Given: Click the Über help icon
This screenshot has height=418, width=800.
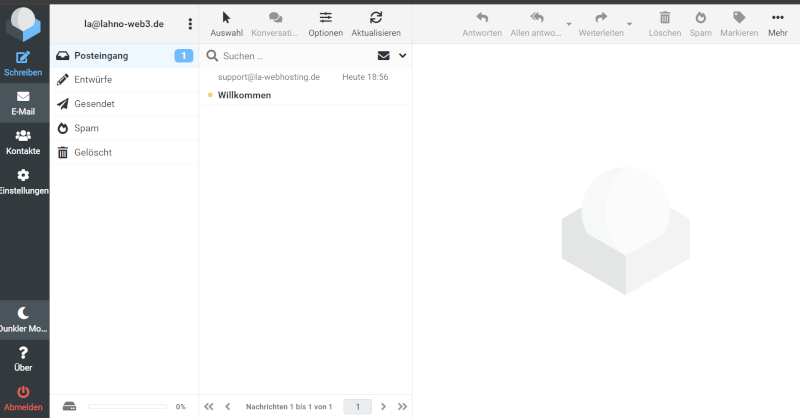Looking at the screenshot, I should pyautogui.click(x=24, y=353).
